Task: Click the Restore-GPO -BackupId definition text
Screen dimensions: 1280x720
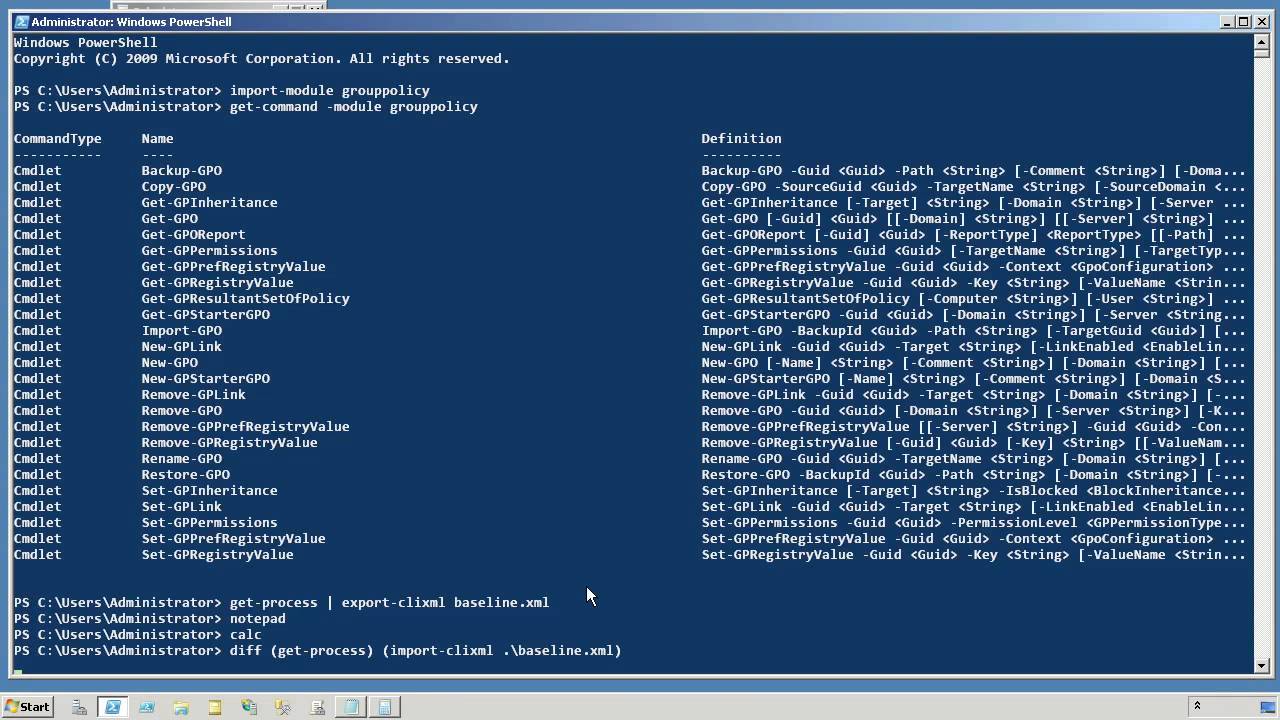Action: [x=973, y=474]
